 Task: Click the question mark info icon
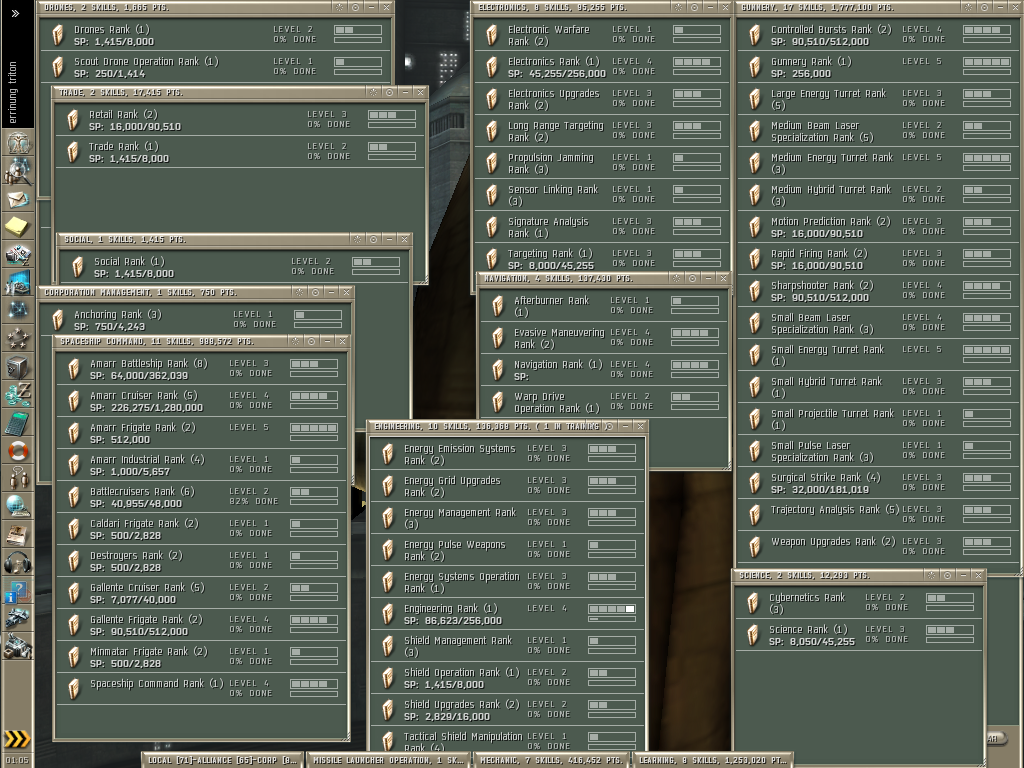(18, 591)
